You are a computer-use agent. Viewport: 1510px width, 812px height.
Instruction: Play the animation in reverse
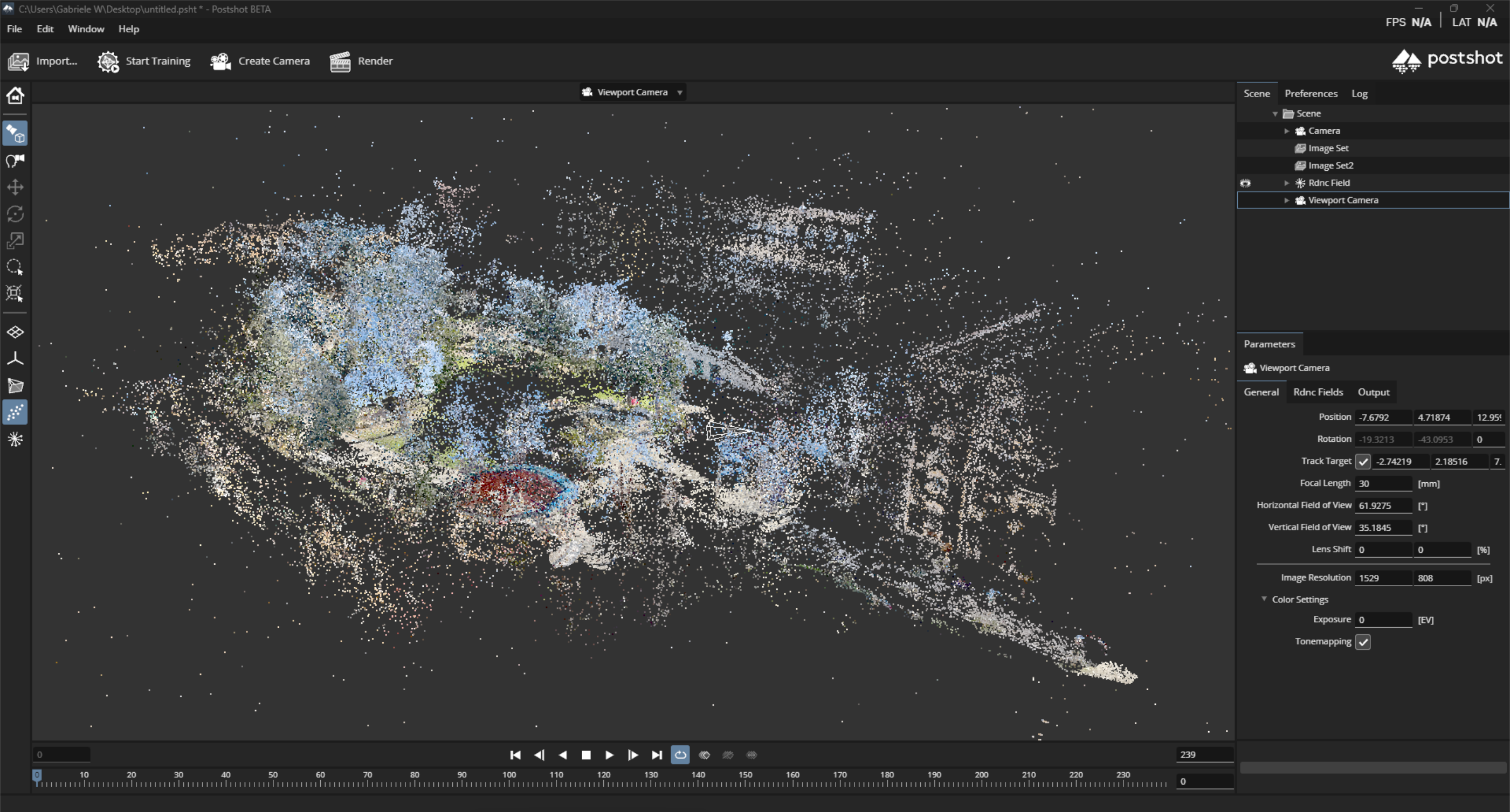tap(563, 754)
